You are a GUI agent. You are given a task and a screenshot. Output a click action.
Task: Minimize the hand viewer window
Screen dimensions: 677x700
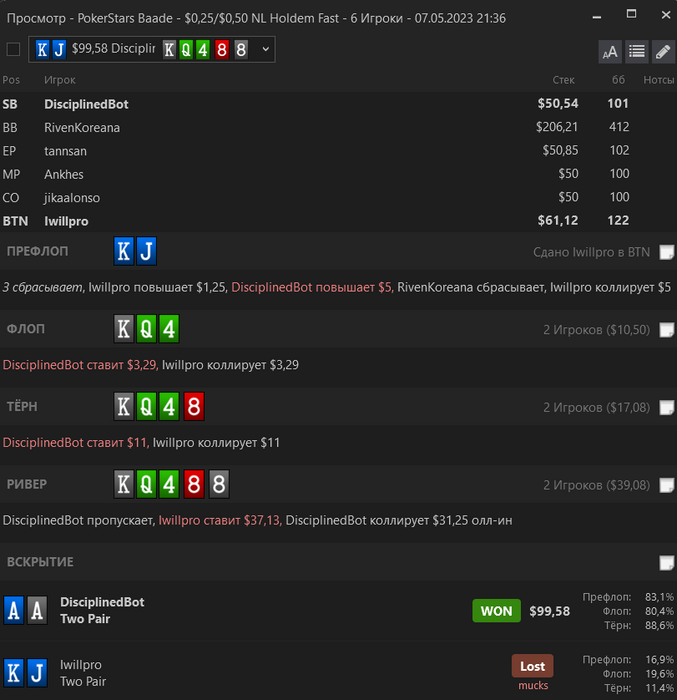(x=597, y=16)
